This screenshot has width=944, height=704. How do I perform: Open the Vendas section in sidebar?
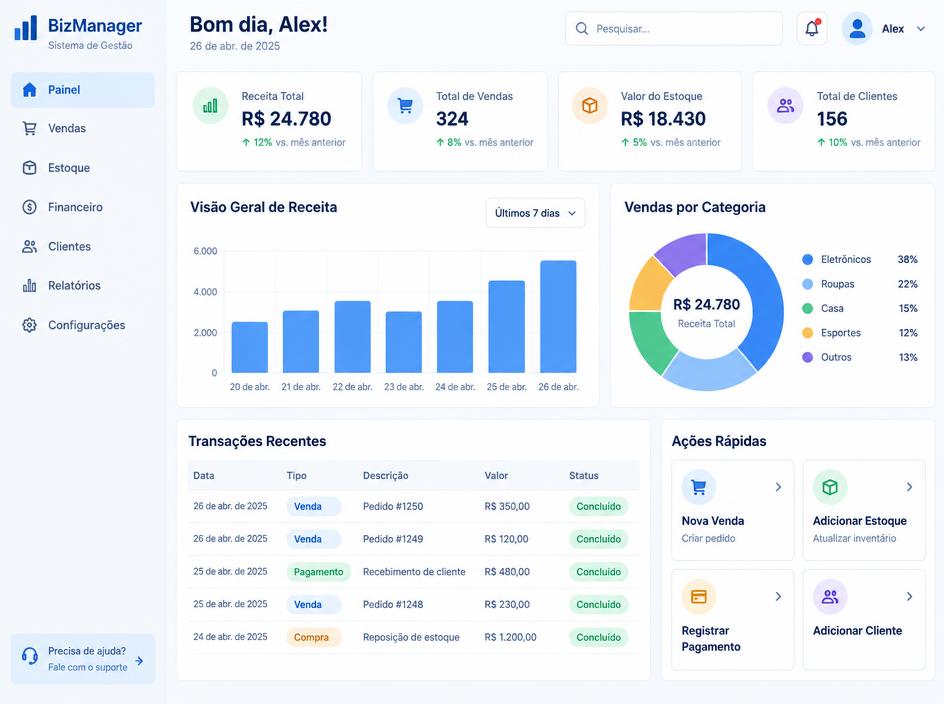tap(83, 128)
